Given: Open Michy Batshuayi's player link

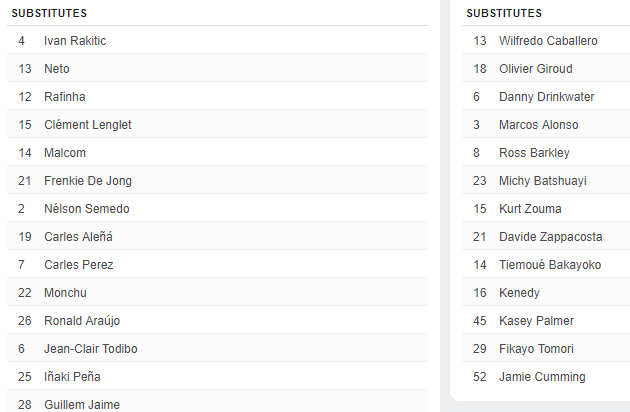Looking at the screenshot, I should click(543, 181).
